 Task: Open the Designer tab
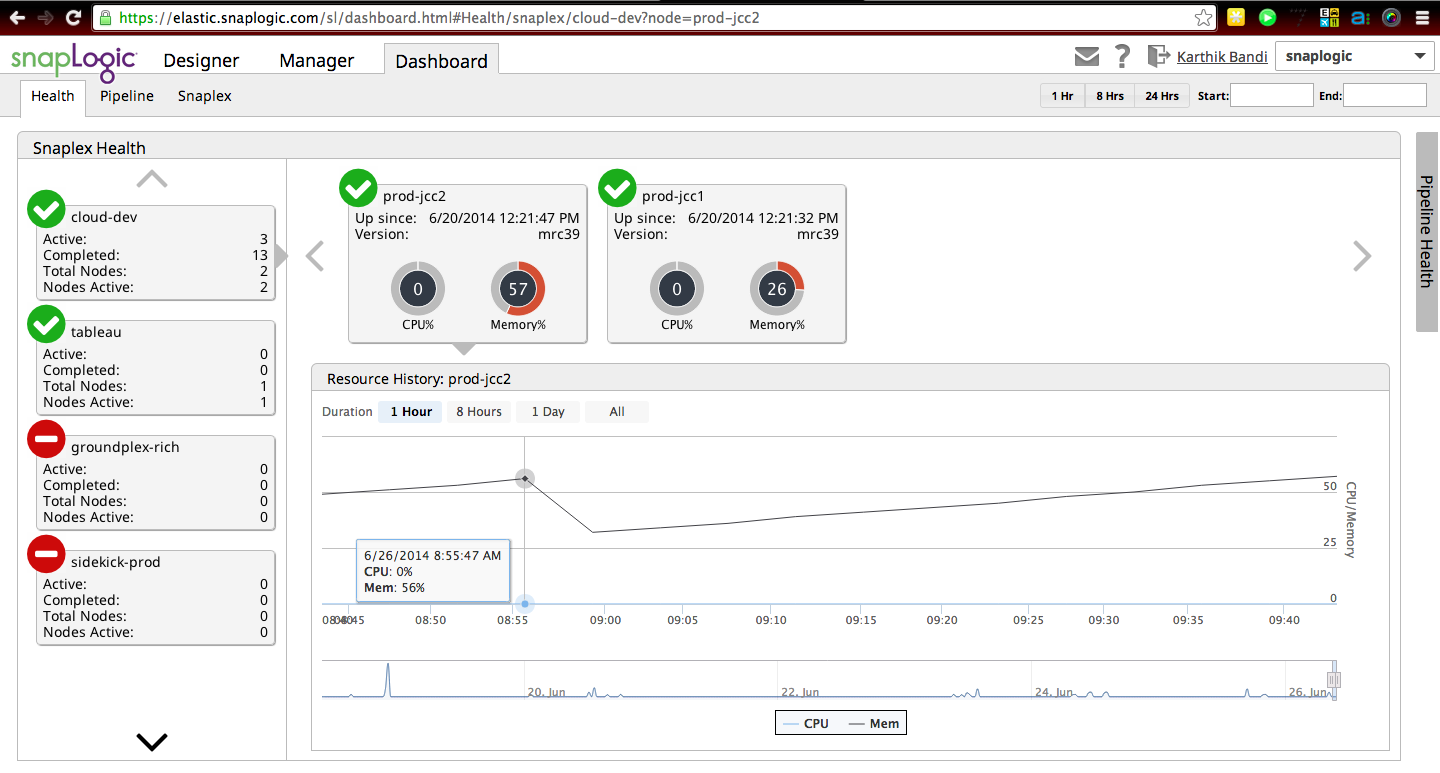click(201, 60)
